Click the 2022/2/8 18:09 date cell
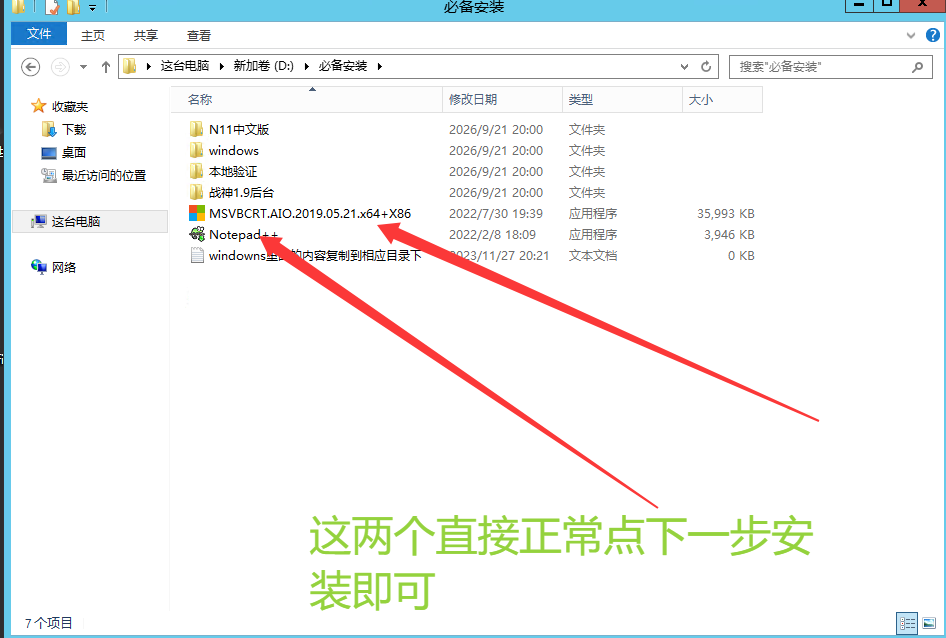The width and height of the screenshot is (946, 638). pos(492,235)
